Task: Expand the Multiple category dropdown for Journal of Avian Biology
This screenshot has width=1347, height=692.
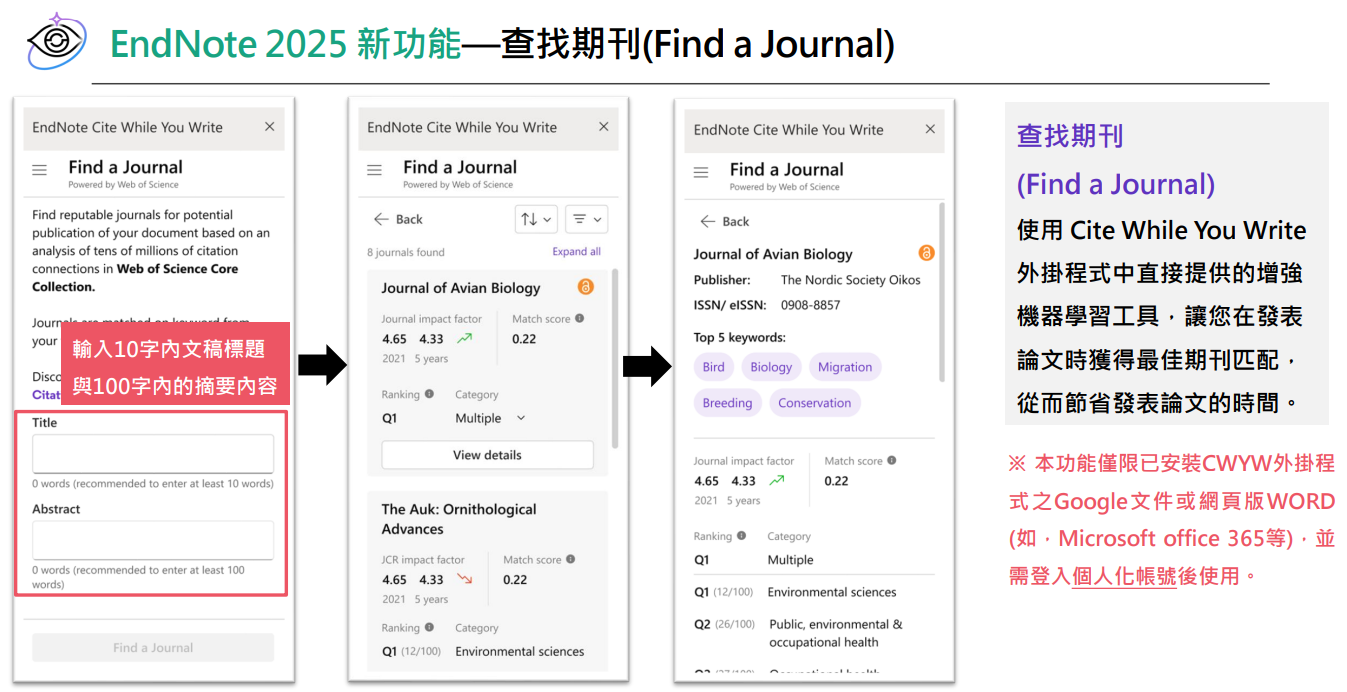Action: (520, 418)
